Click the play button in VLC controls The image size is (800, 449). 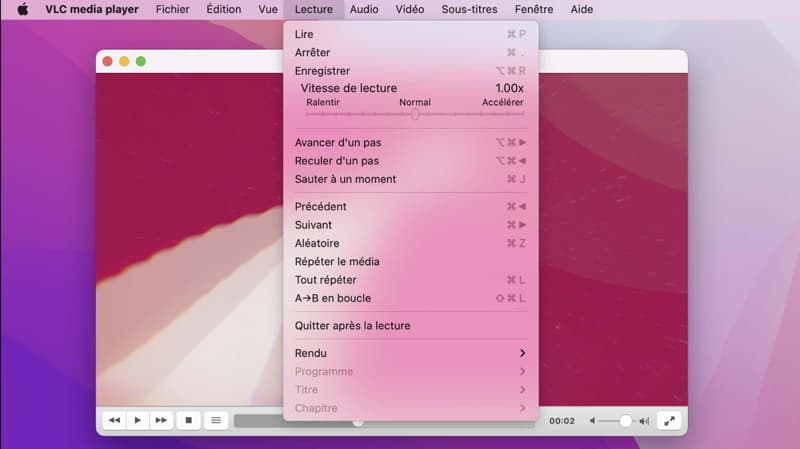pos(138,420)
